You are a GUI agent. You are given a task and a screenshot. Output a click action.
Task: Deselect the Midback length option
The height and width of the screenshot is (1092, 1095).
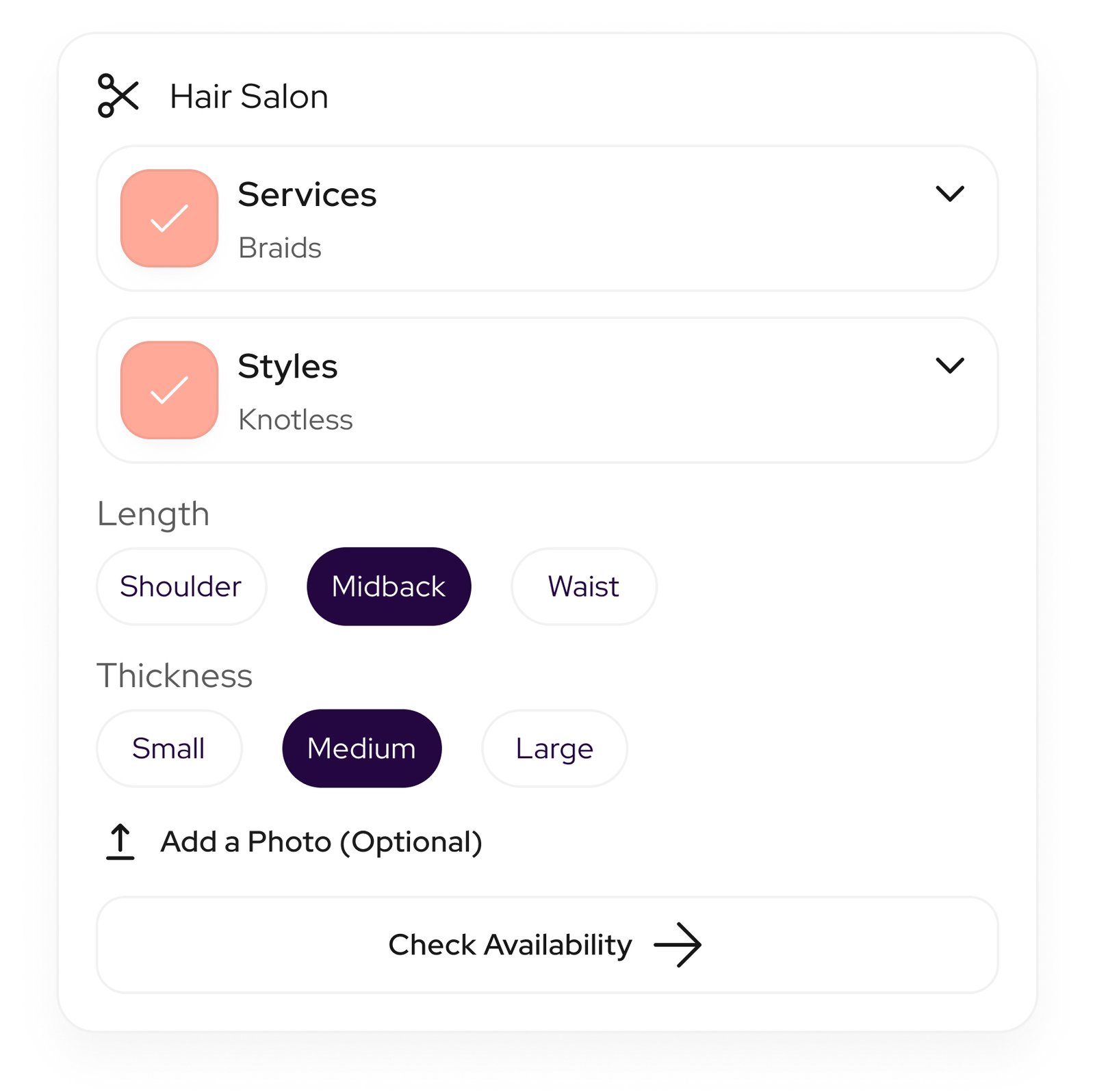coord(388,586)
